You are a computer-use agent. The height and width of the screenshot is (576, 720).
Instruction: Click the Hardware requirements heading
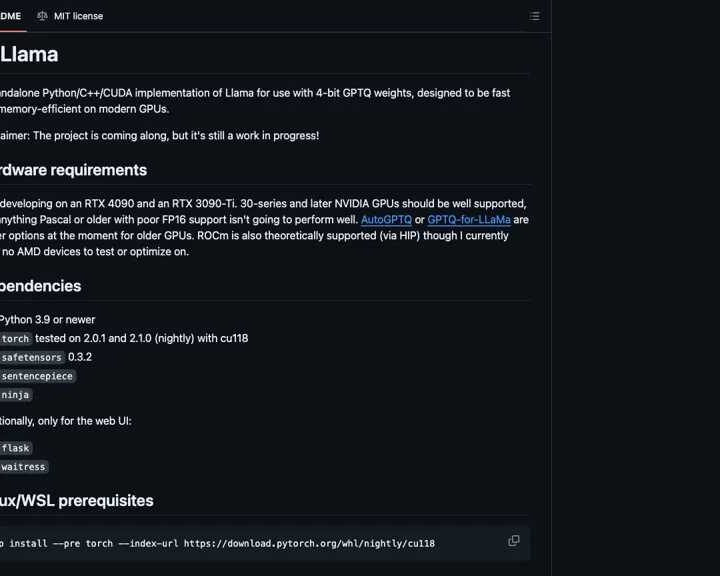73,170
